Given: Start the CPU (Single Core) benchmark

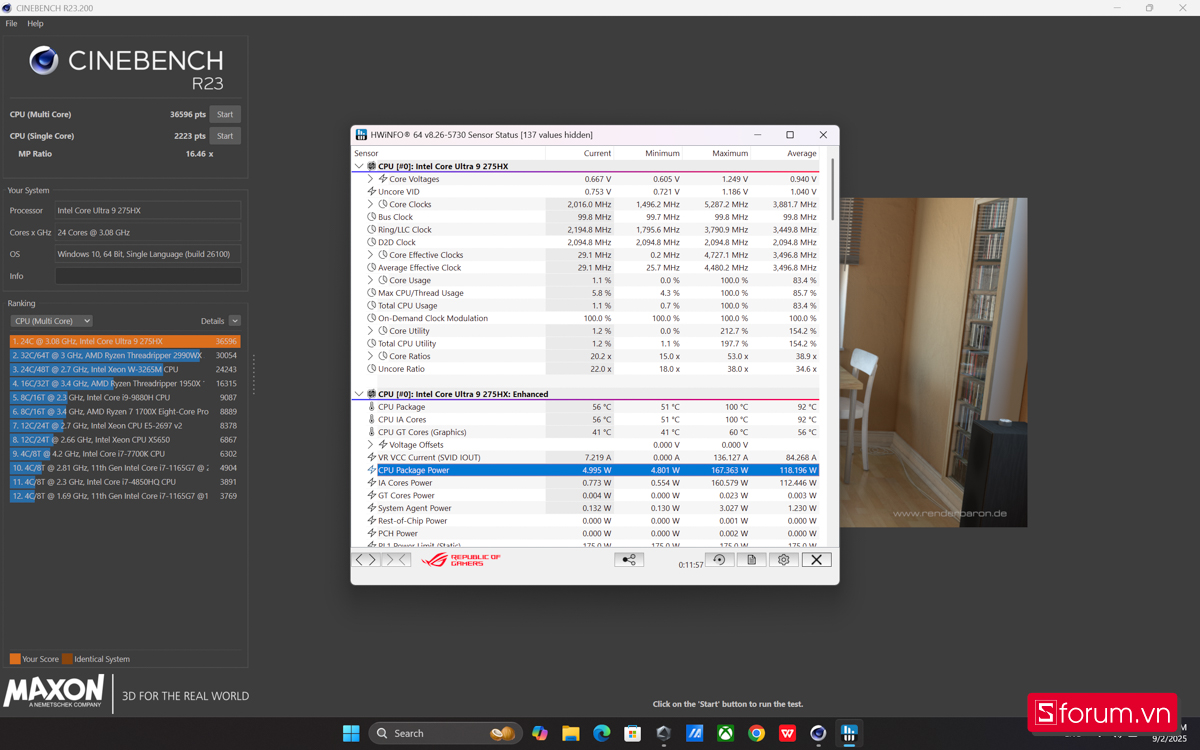Looking at the screenshot, I should click(225, 136).
